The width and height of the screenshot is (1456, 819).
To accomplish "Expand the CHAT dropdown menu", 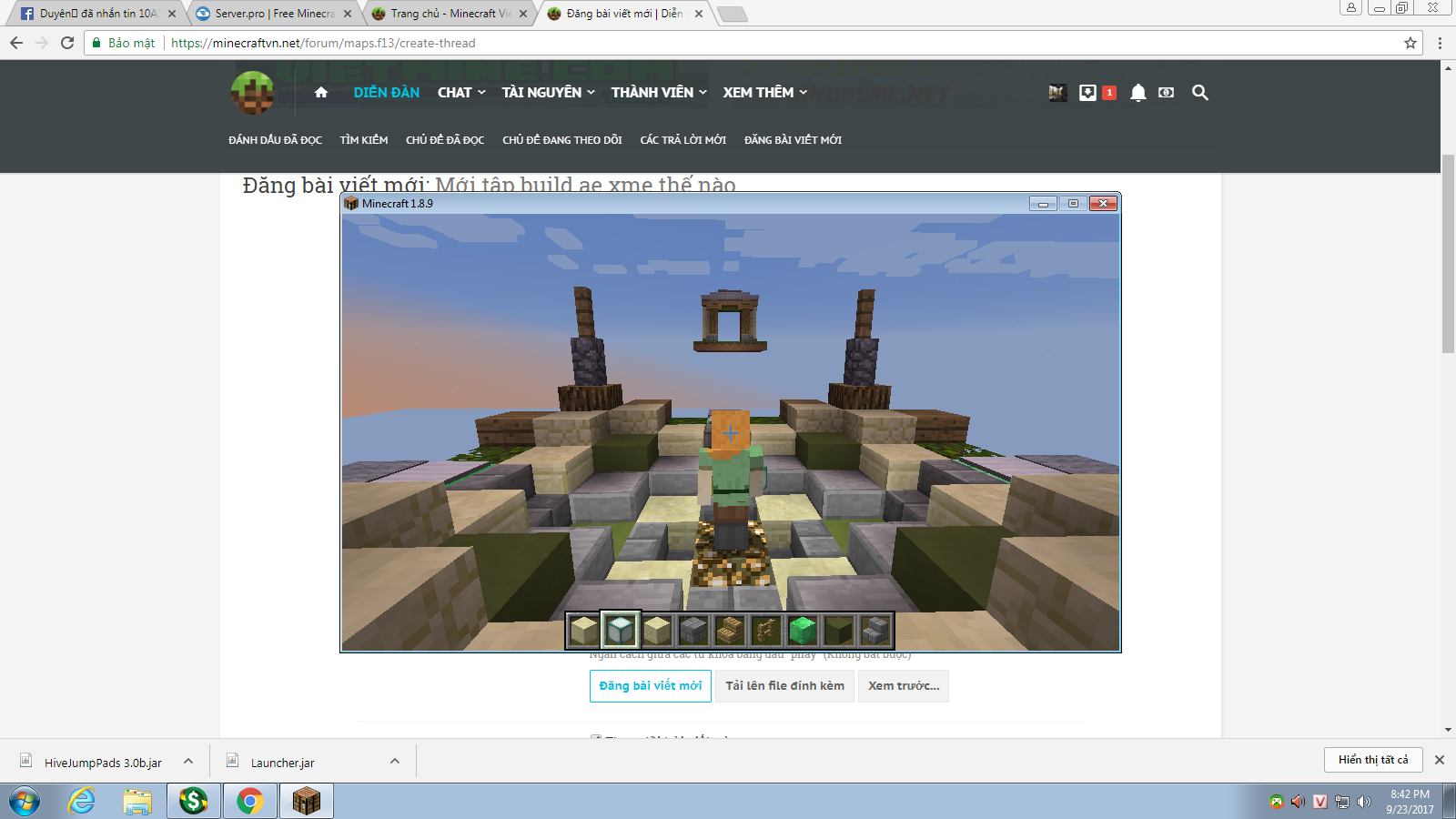I will click(461, 92).
